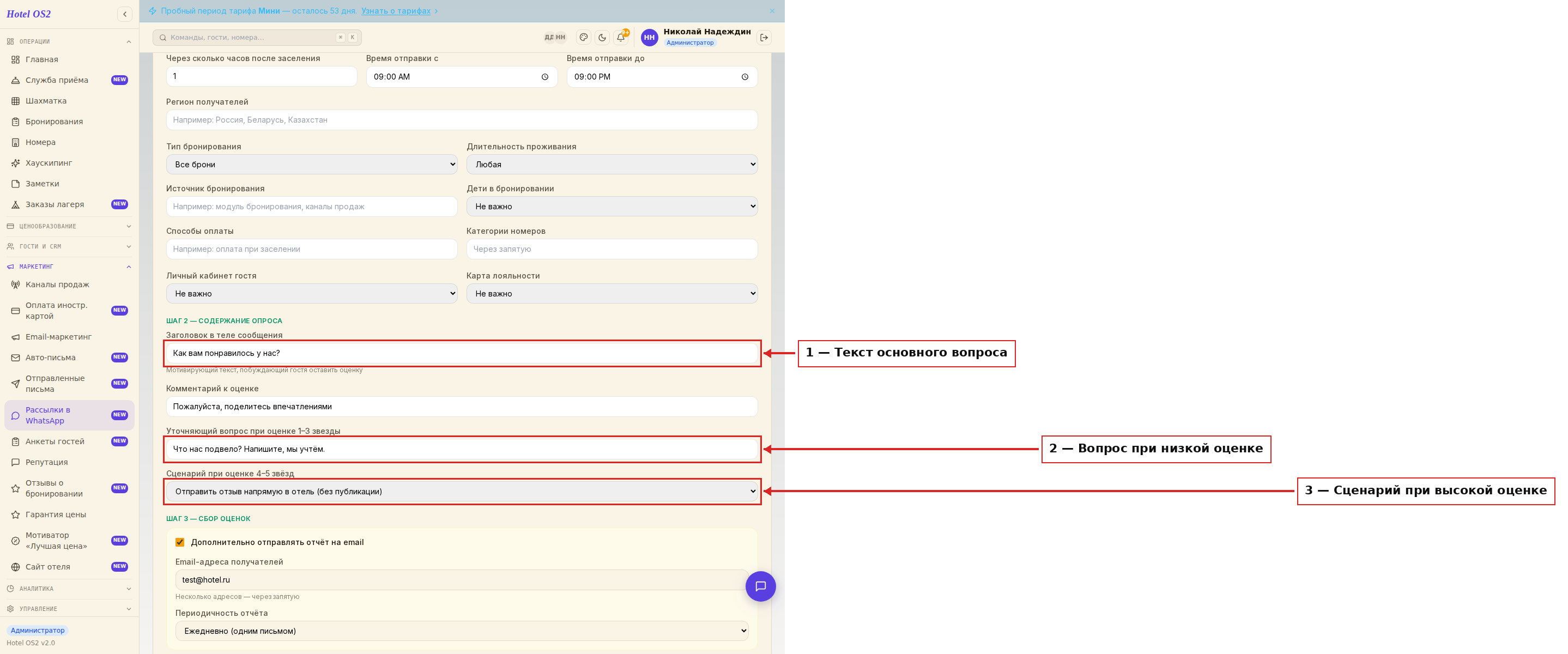The width and height of the screenshot is (1568, 654).
Task: Click the ДД НН user initials chip
Action: point(554,37)
